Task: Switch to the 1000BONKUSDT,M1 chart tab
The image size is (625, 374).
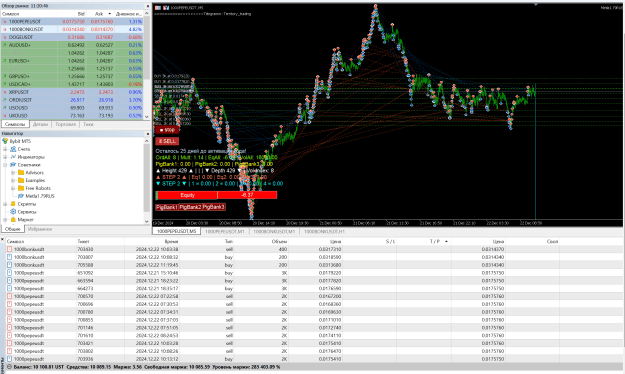Action: (274, 231)
